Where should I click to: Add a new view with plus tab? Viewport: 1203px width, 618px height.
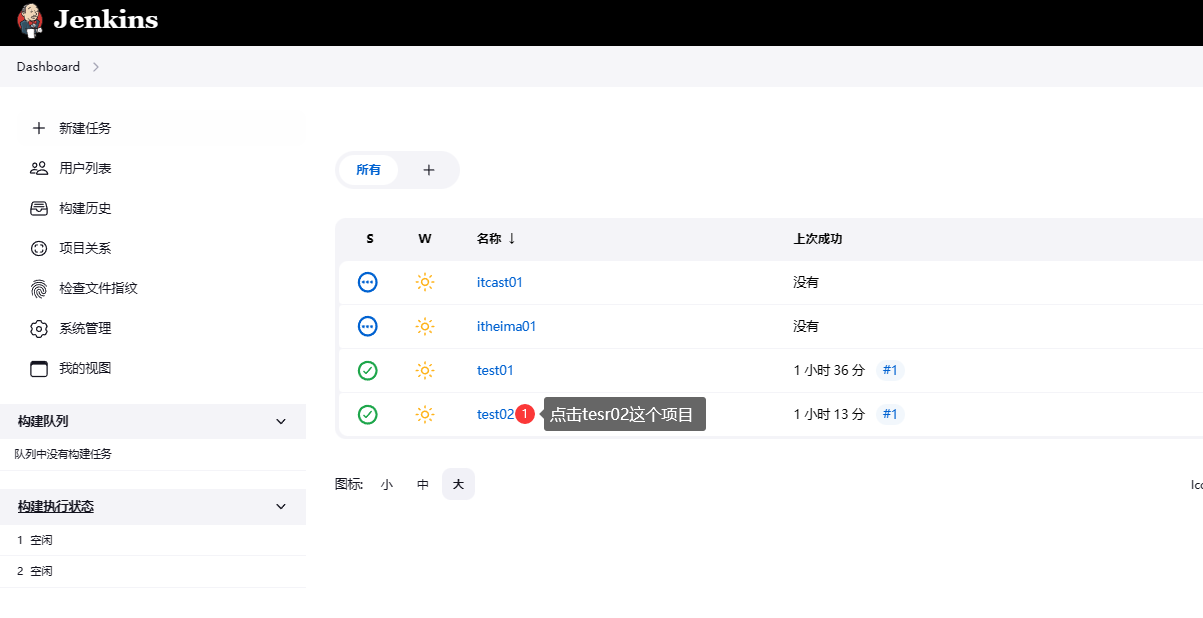(x=429, y=170)
